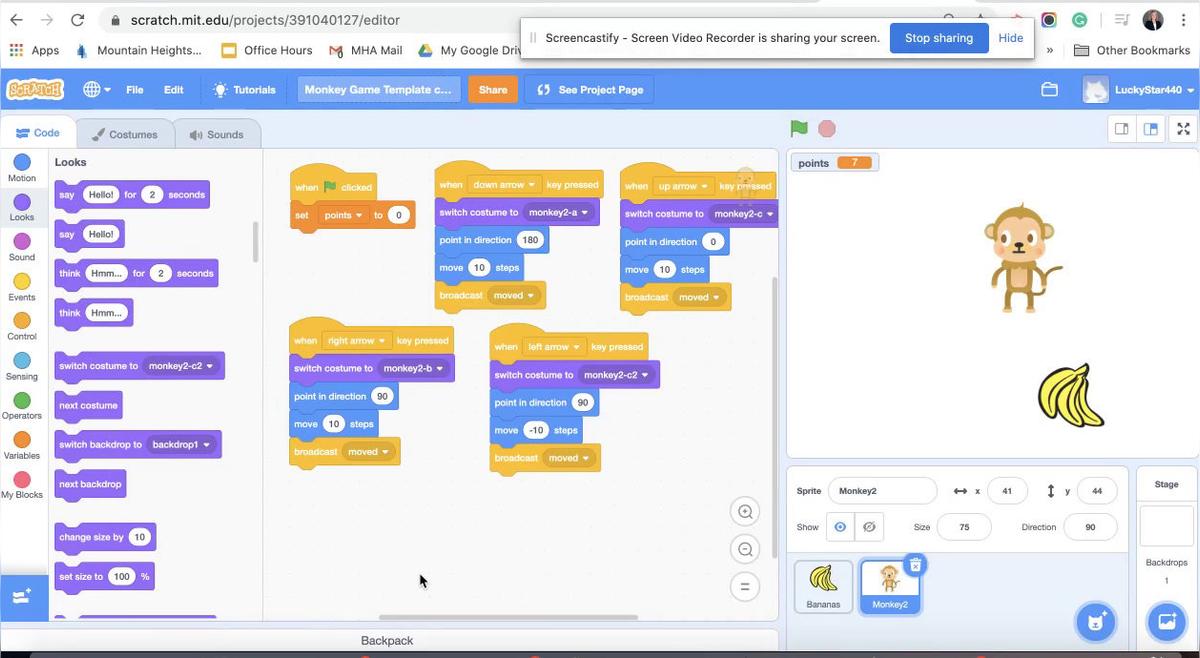The width and height of the screenshot is (1200, 658).
Task: Reload the browser page
Action: click(x=77, y=20)
